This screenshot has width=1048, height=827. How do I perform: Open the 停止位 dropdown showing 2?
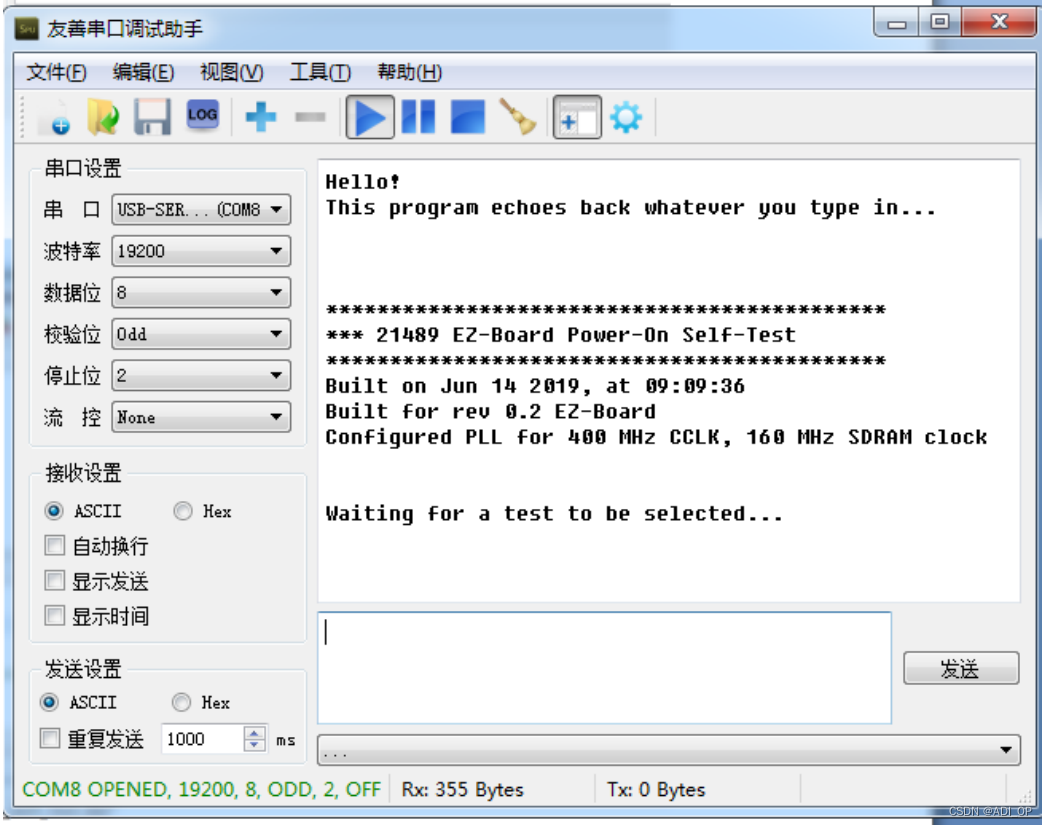[201, 375]
